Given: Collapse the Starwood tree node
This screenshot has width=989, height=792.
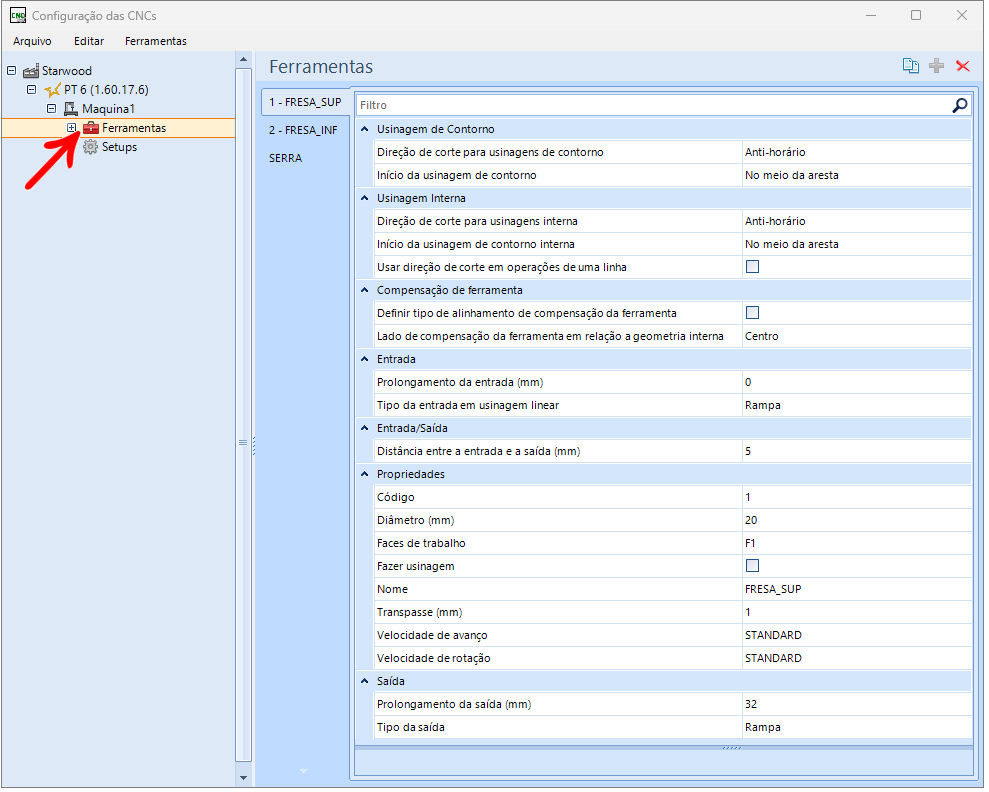Looking at the screenshot, I should [12, 71].
